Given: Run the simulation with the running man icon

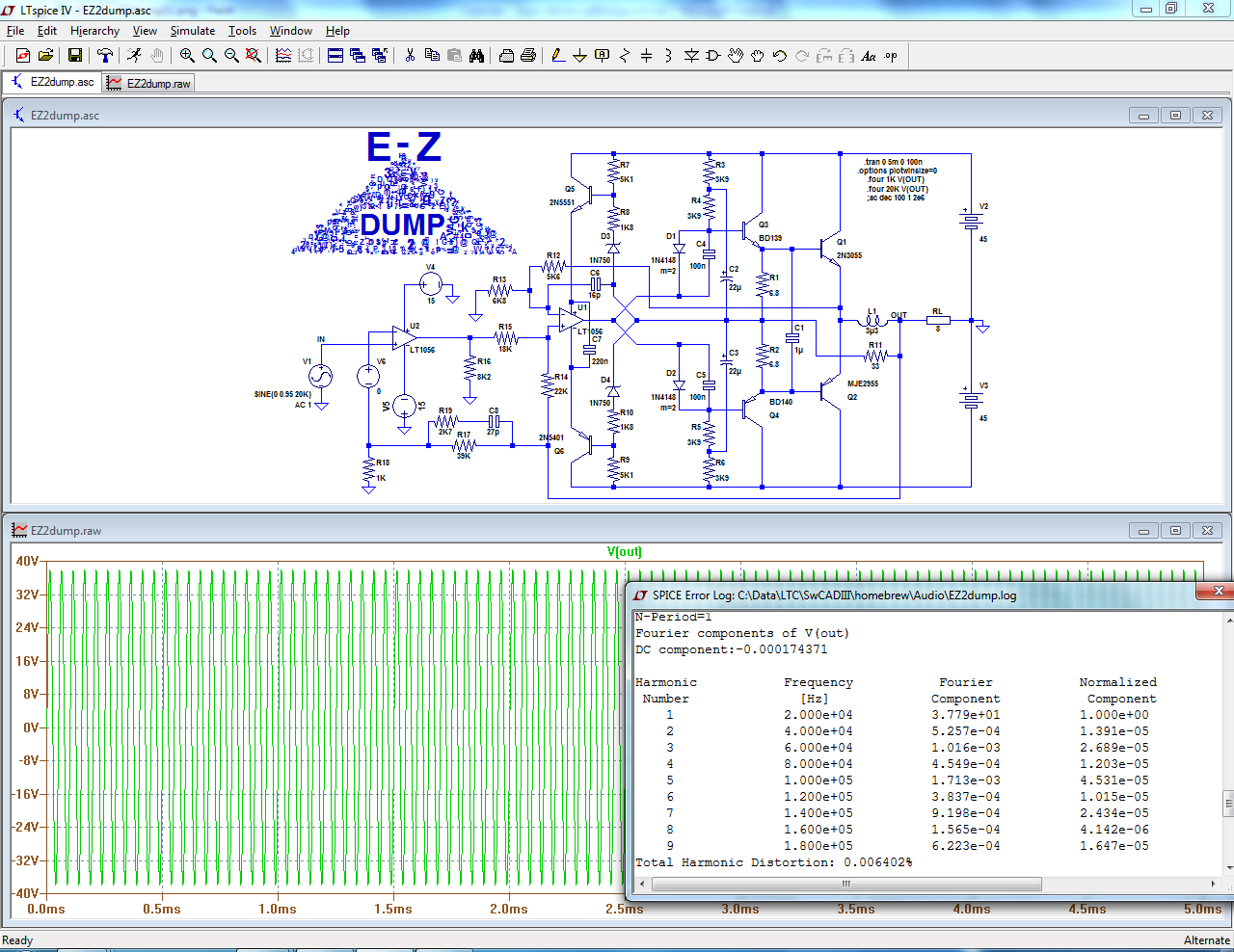Looking at the screenshot, I should (x=134, y=56).
